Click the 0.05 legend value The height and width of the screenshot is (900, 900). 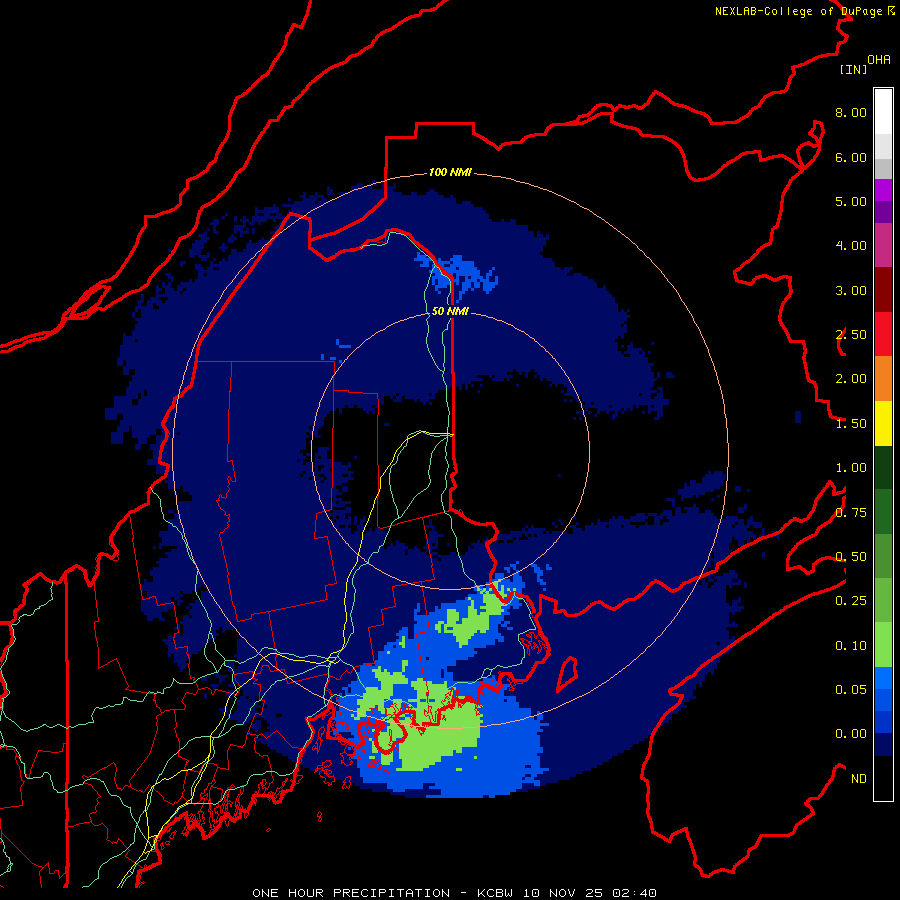pos(851,690)
